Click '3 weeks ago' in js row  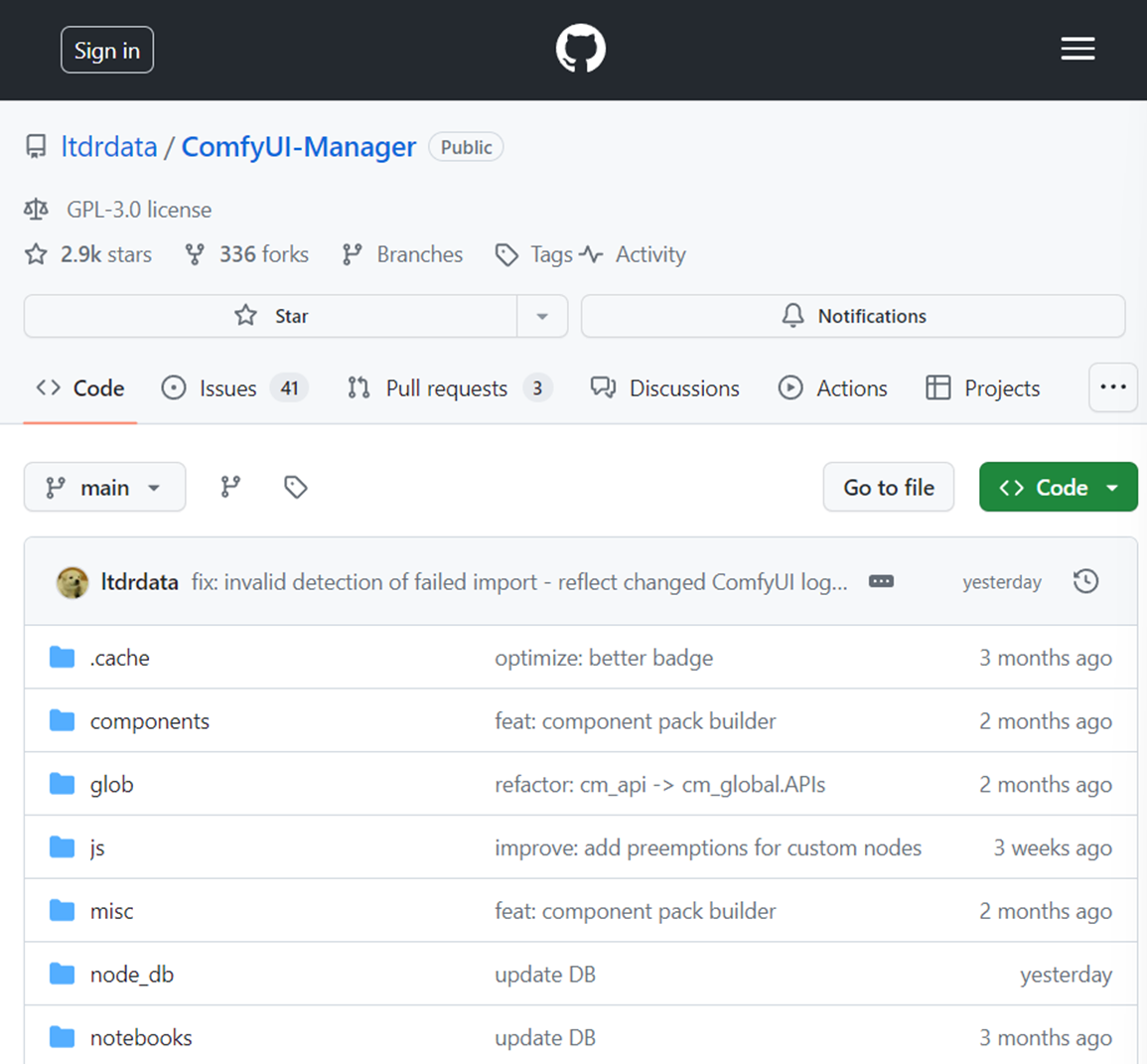coord(1053,848)
